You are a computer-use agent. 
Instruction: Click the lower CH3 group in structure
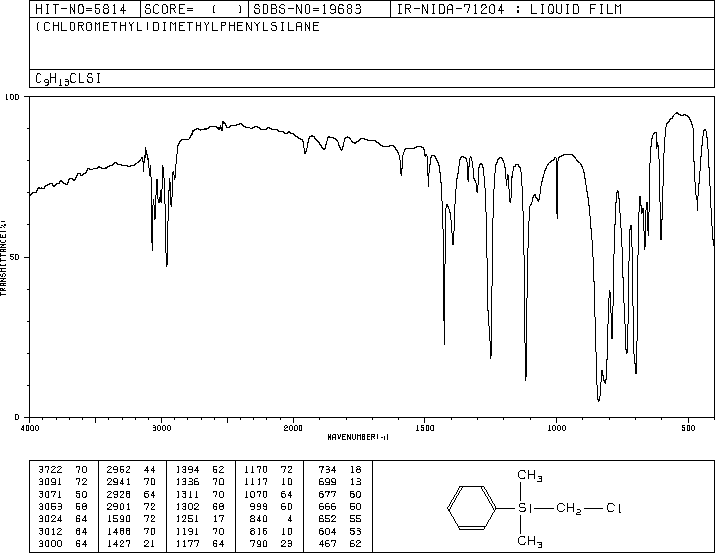click(x=530, y=541)
